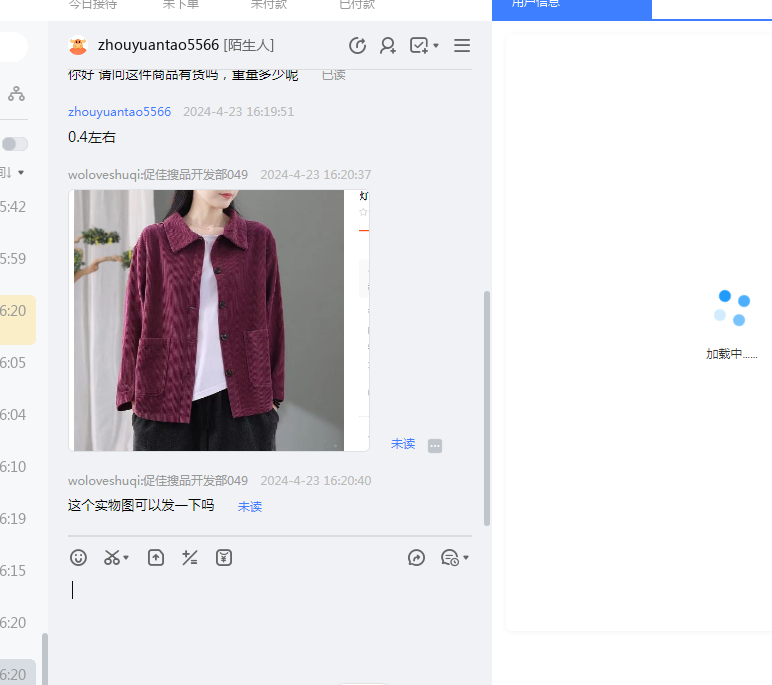Click the forward arrow icon in toolbar

coord(417,558)
